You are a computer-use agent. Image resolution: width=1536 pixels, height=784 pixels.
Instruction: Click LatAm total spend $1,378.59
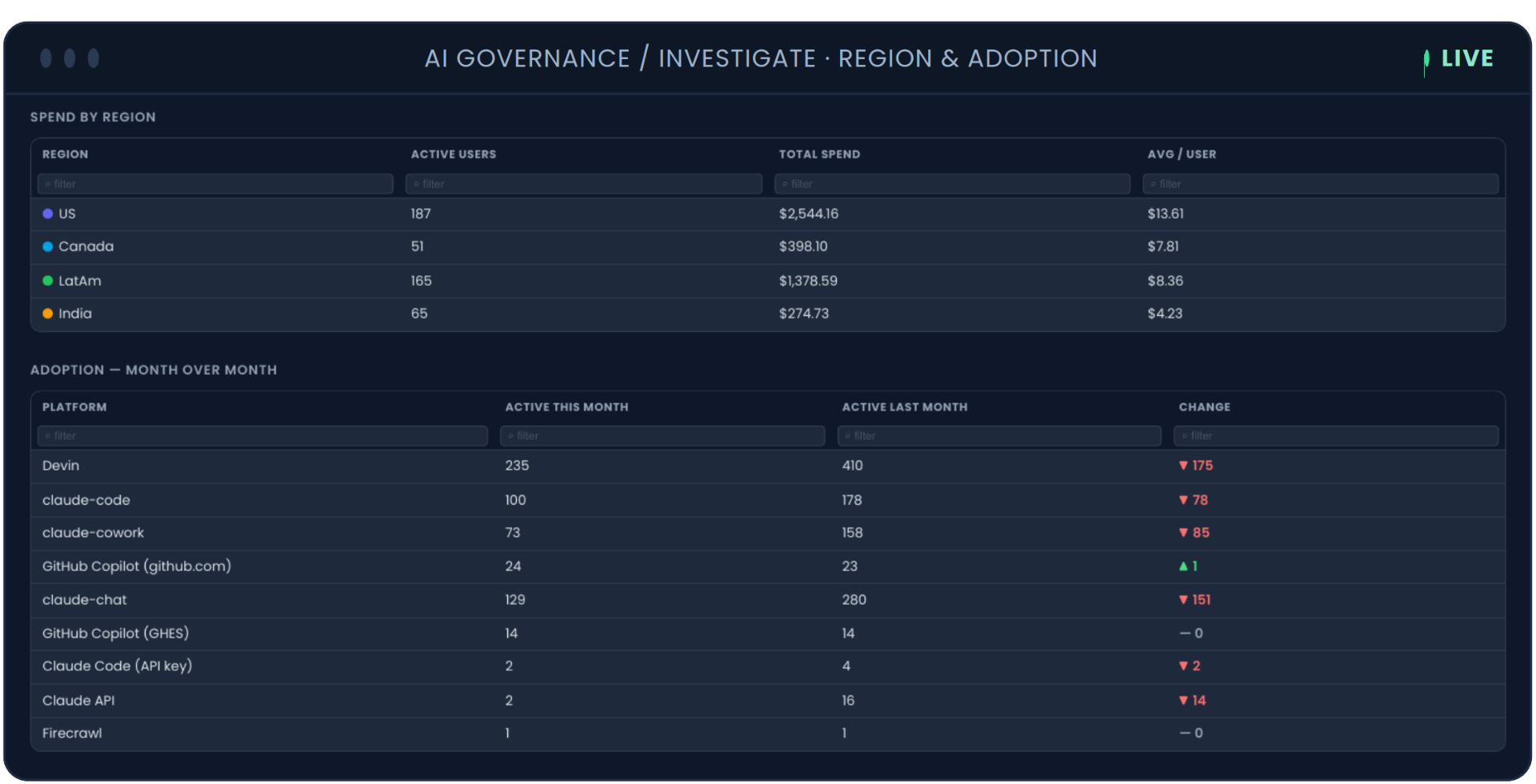click(x=808, y=281)
